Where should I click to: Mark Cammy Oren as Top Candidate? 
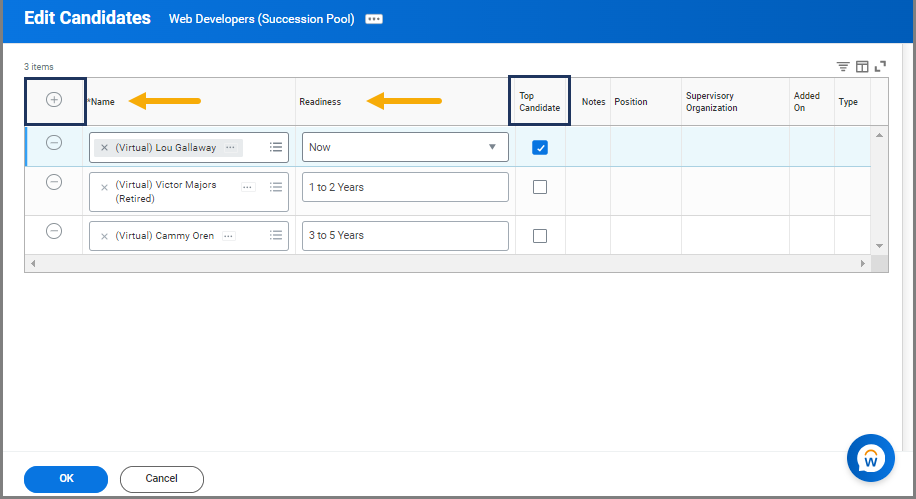[540, 236]
